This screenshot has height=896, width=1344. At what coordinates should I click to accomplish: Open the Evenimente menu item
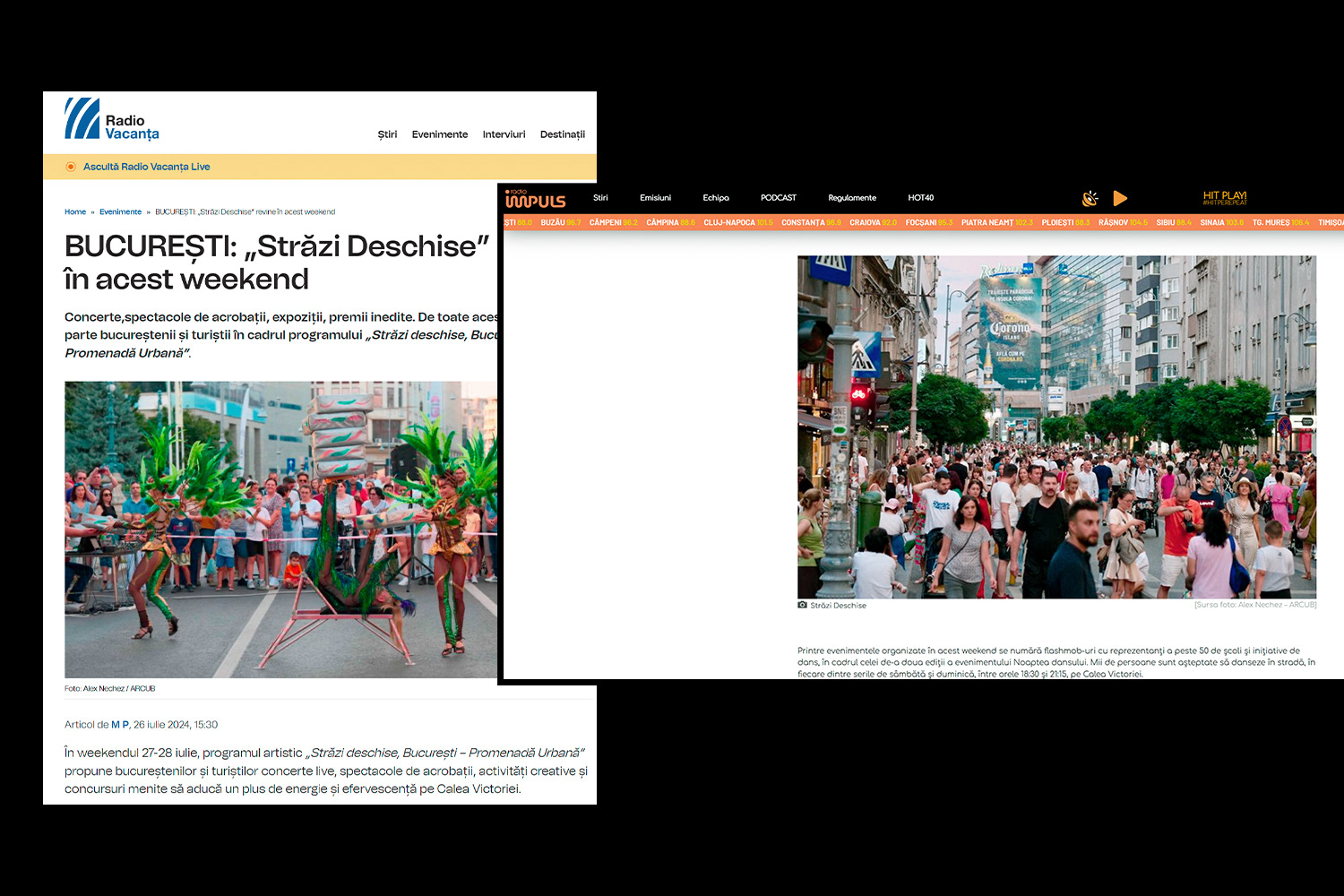click(x=440, y=134)
